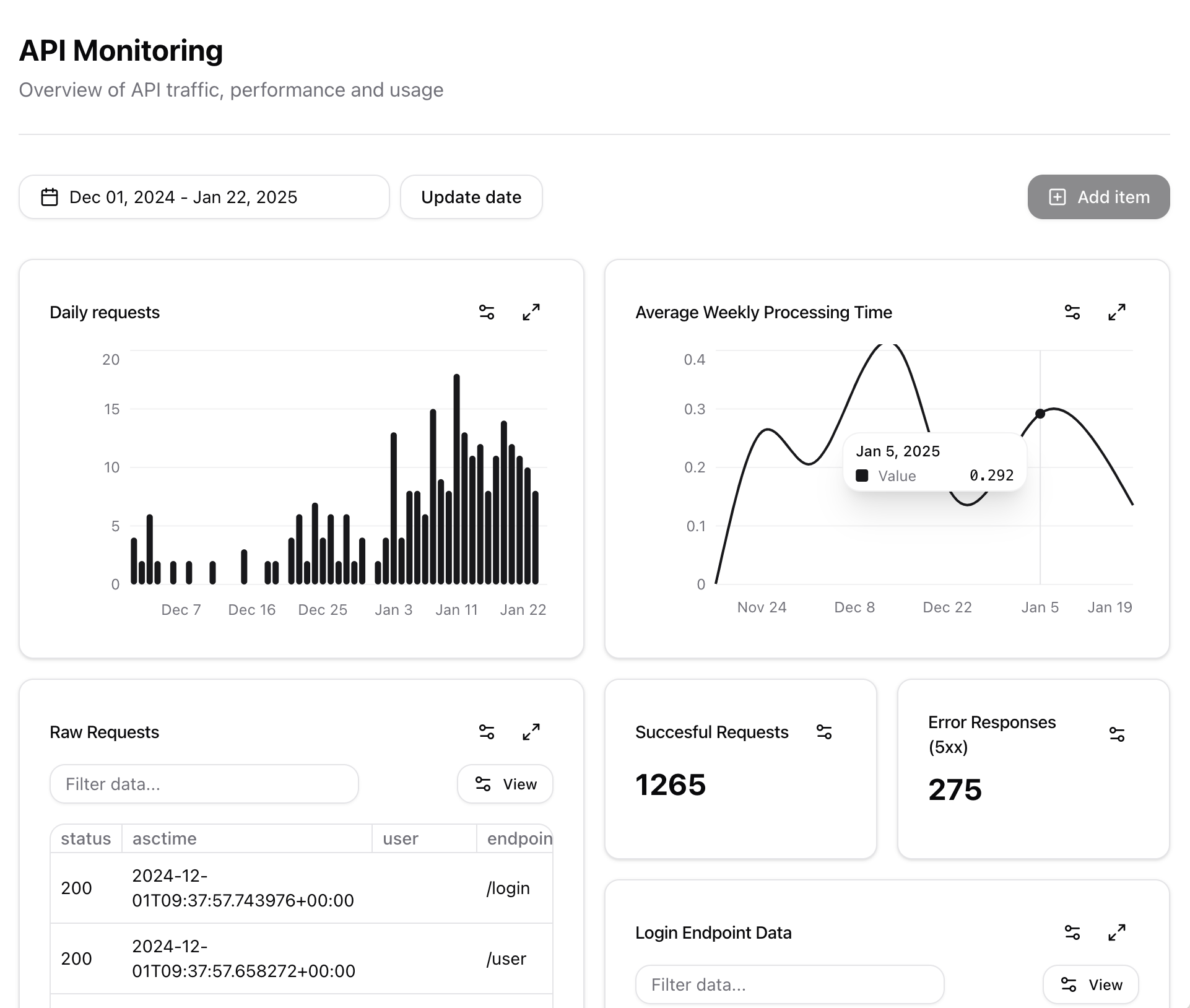Click the 1265 successful requests value

click(671, 785)
